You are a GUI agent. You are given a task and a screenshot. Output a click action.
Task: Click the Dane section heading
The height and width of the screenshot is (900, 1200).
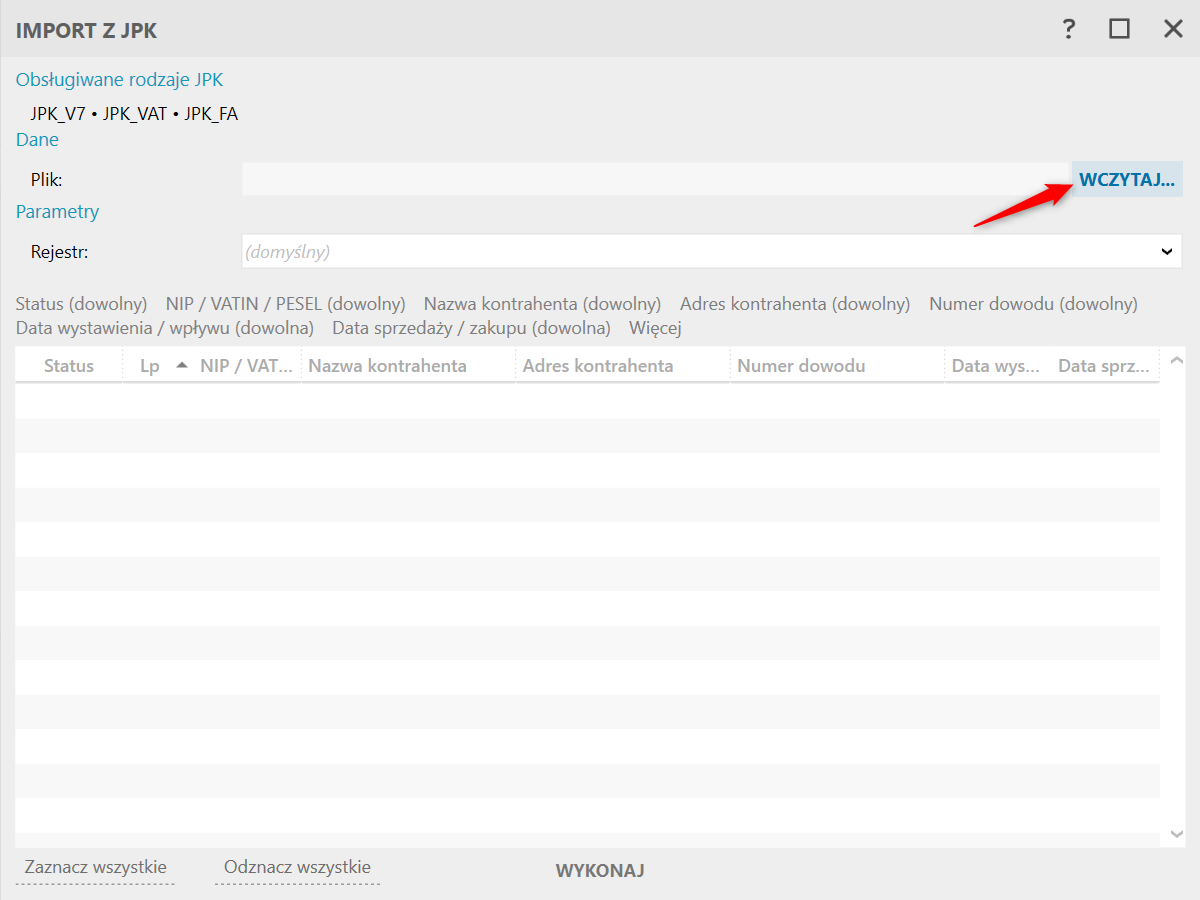click(x=37, y=140)
